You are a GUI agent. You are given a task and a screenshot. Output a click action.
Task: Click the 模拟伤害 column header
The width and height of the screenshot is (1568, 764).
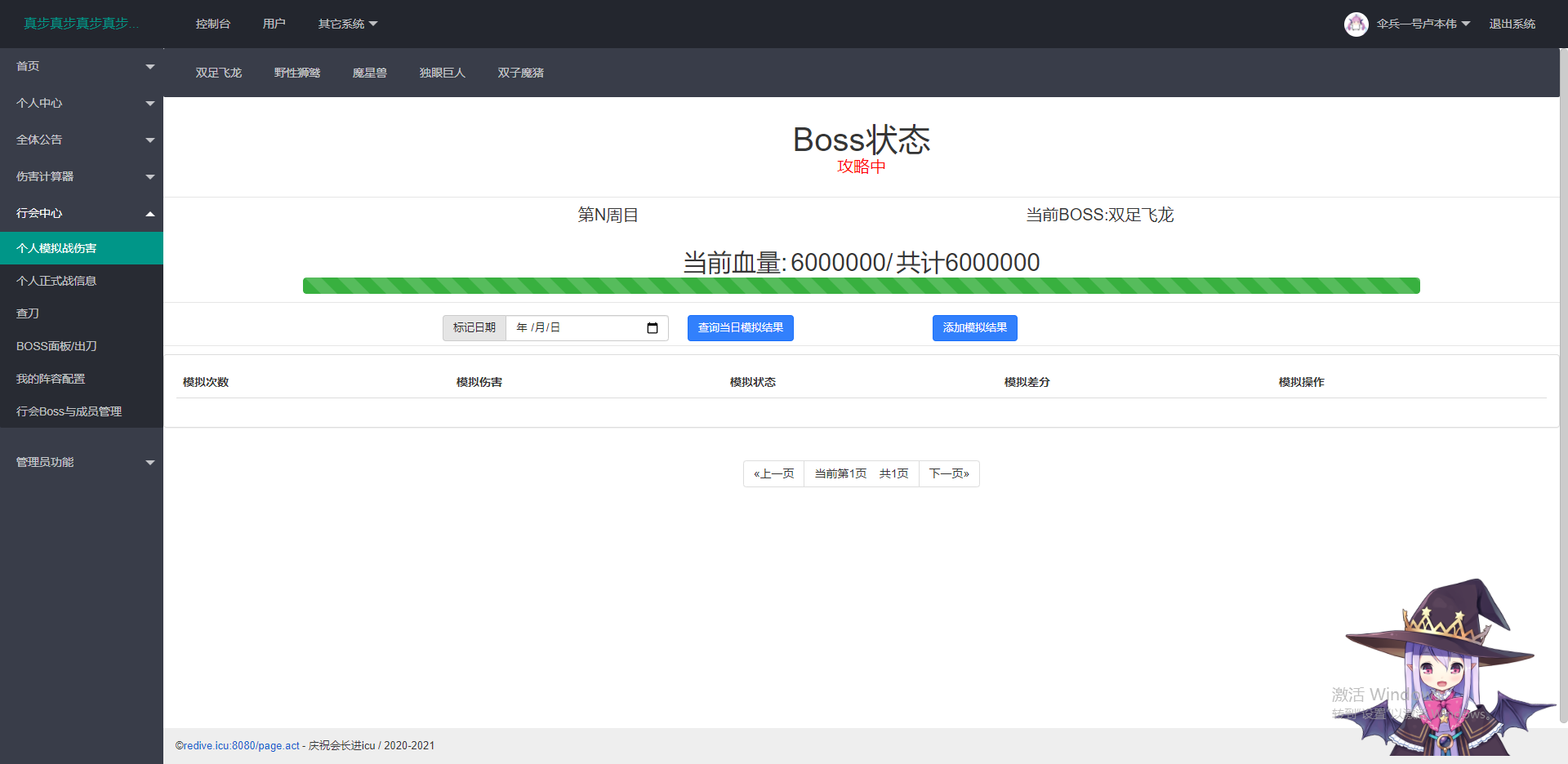tap(479, 382)
